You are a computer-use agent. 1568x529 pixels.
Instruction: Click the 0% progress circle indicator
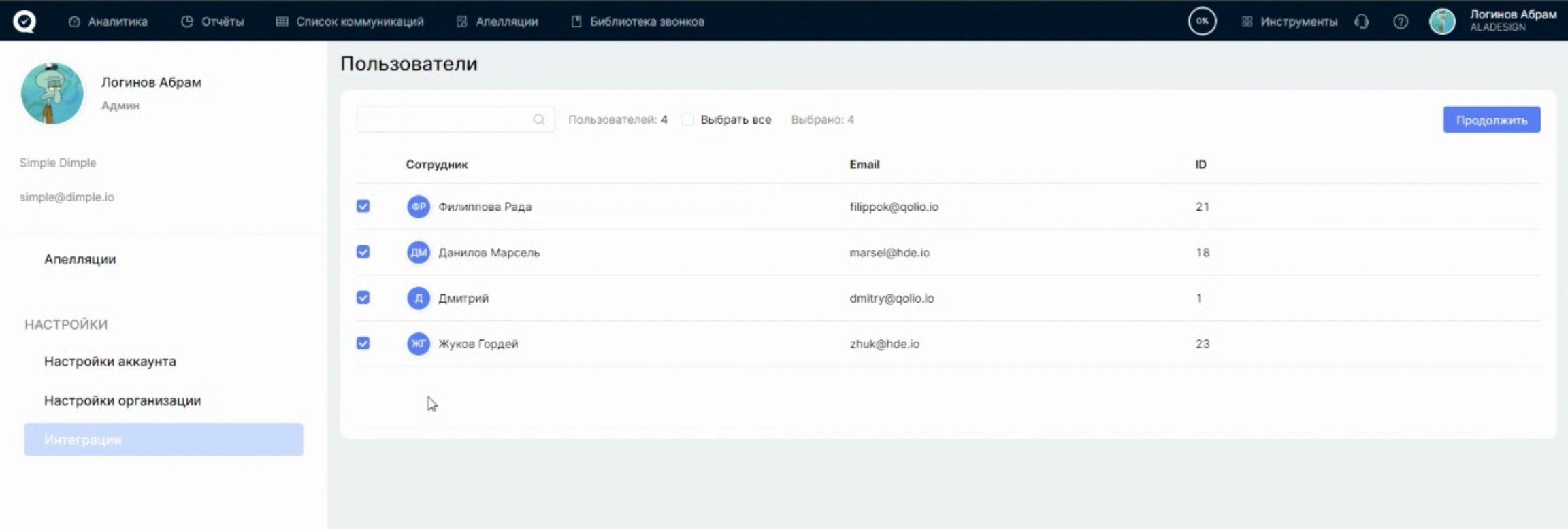click(x=1202, y=21)
